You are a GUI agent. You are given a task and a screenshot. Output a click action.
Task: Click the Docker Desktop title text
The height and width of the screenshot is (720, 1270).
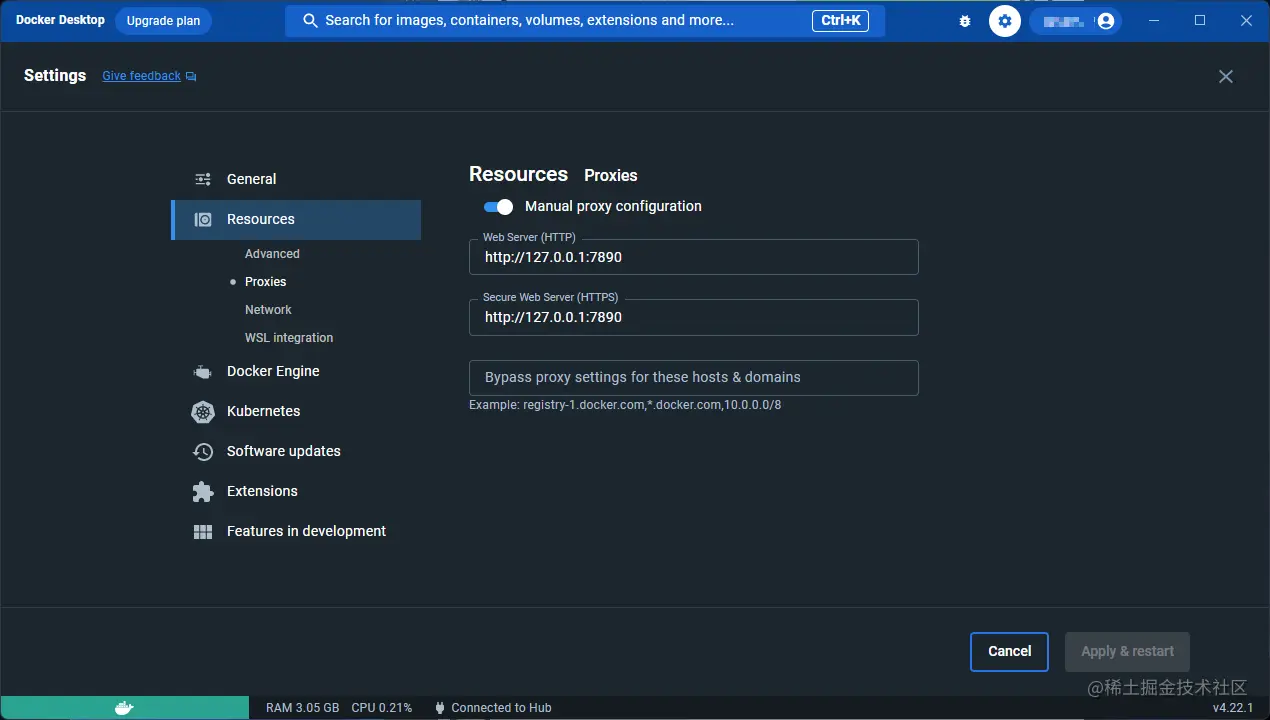point(60,20)
